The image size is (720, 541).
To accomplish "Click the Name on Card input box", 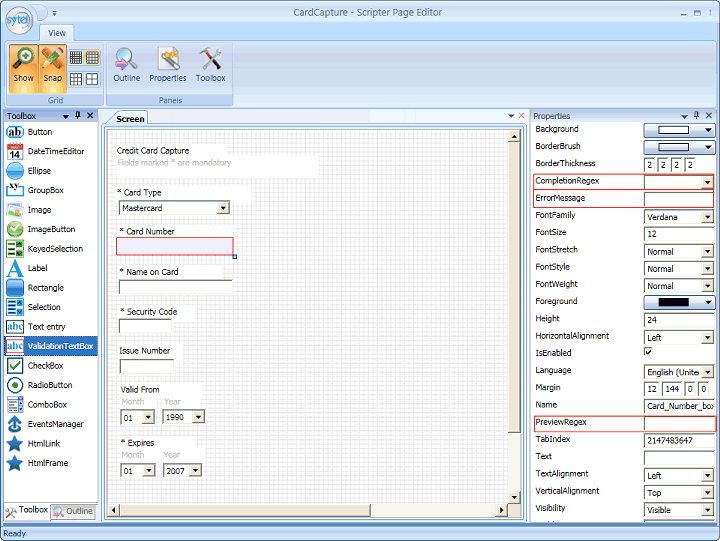I will click(x=175, y=287).
